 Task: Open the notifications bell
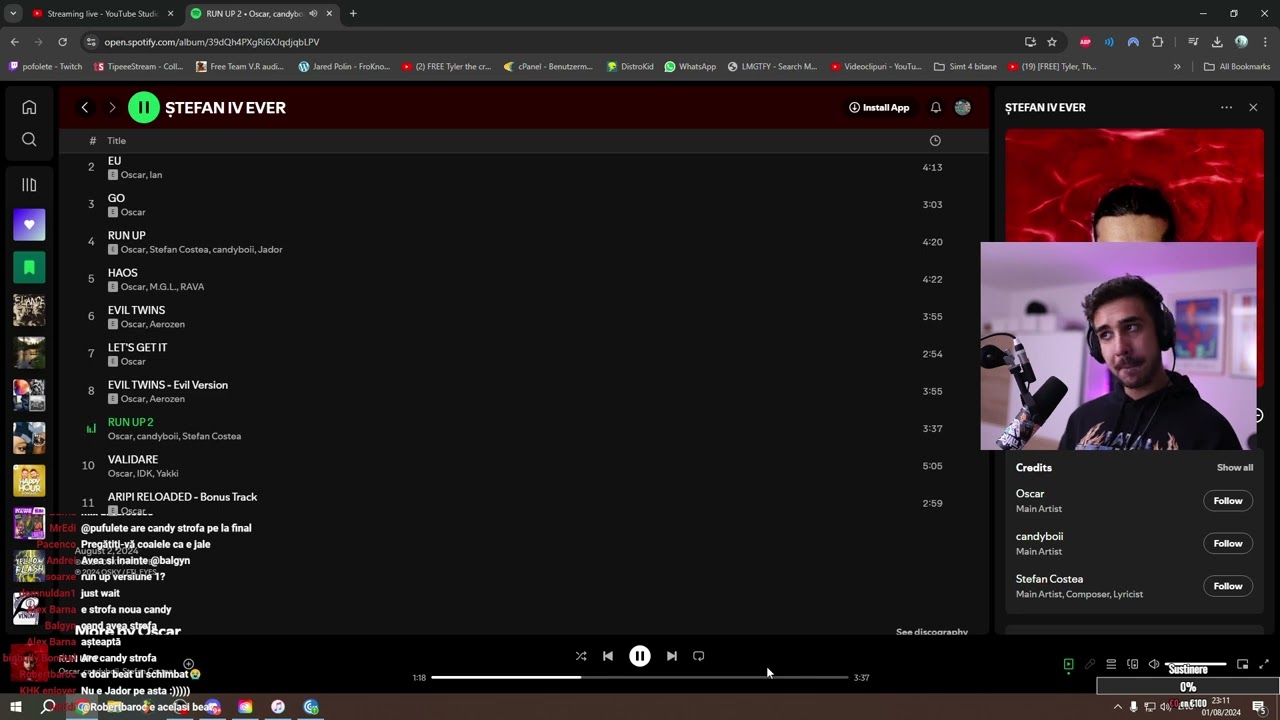click(x=936, y=107)
